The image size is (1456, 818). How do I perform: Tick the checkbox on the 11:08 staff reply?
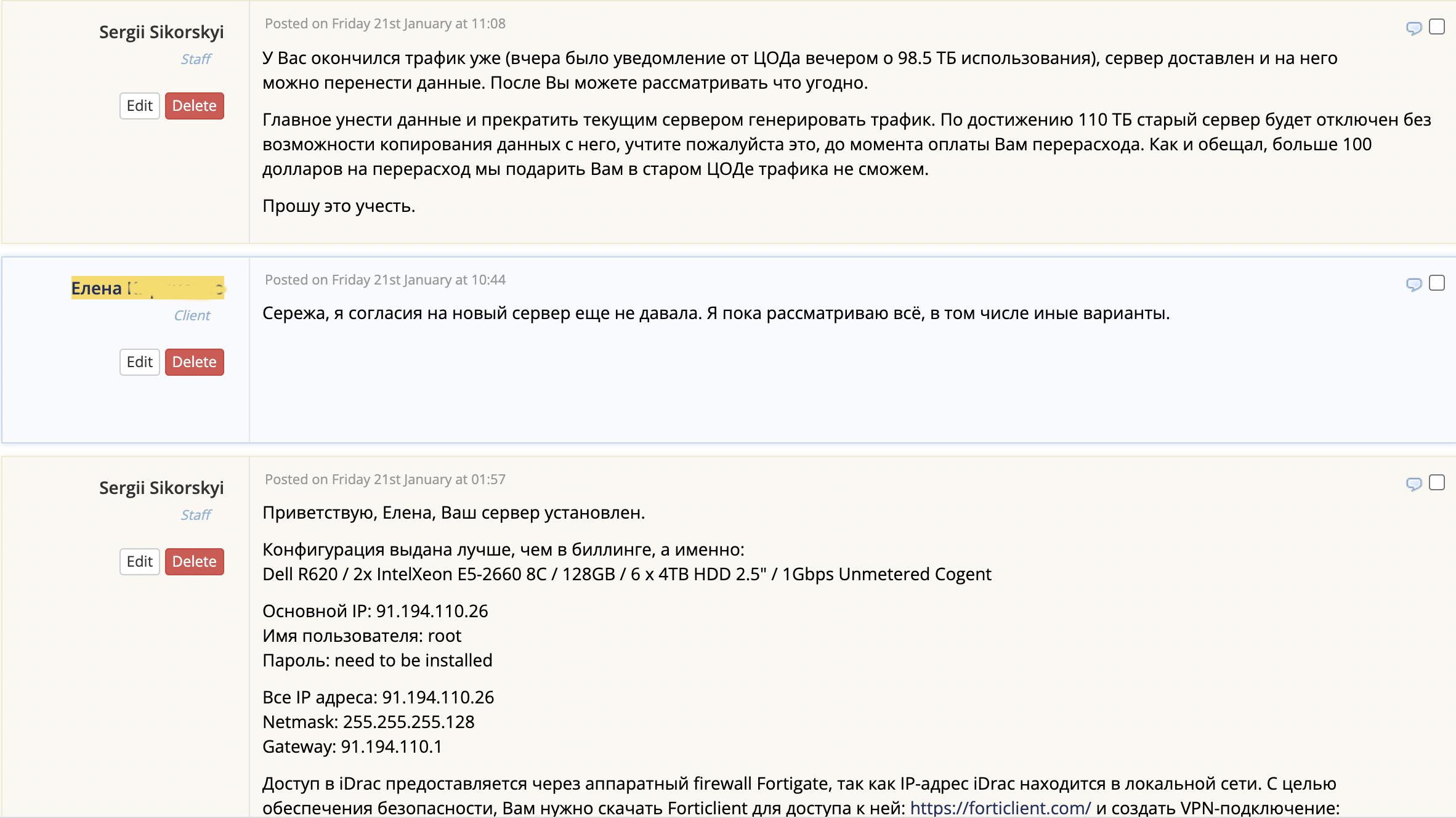coord(1437,27)
